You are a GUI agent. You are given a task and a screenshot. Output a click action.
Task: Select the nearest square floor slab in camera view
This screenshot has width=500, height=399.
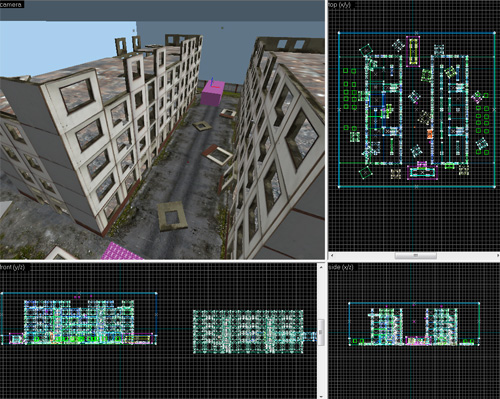[x=172, y=216]
